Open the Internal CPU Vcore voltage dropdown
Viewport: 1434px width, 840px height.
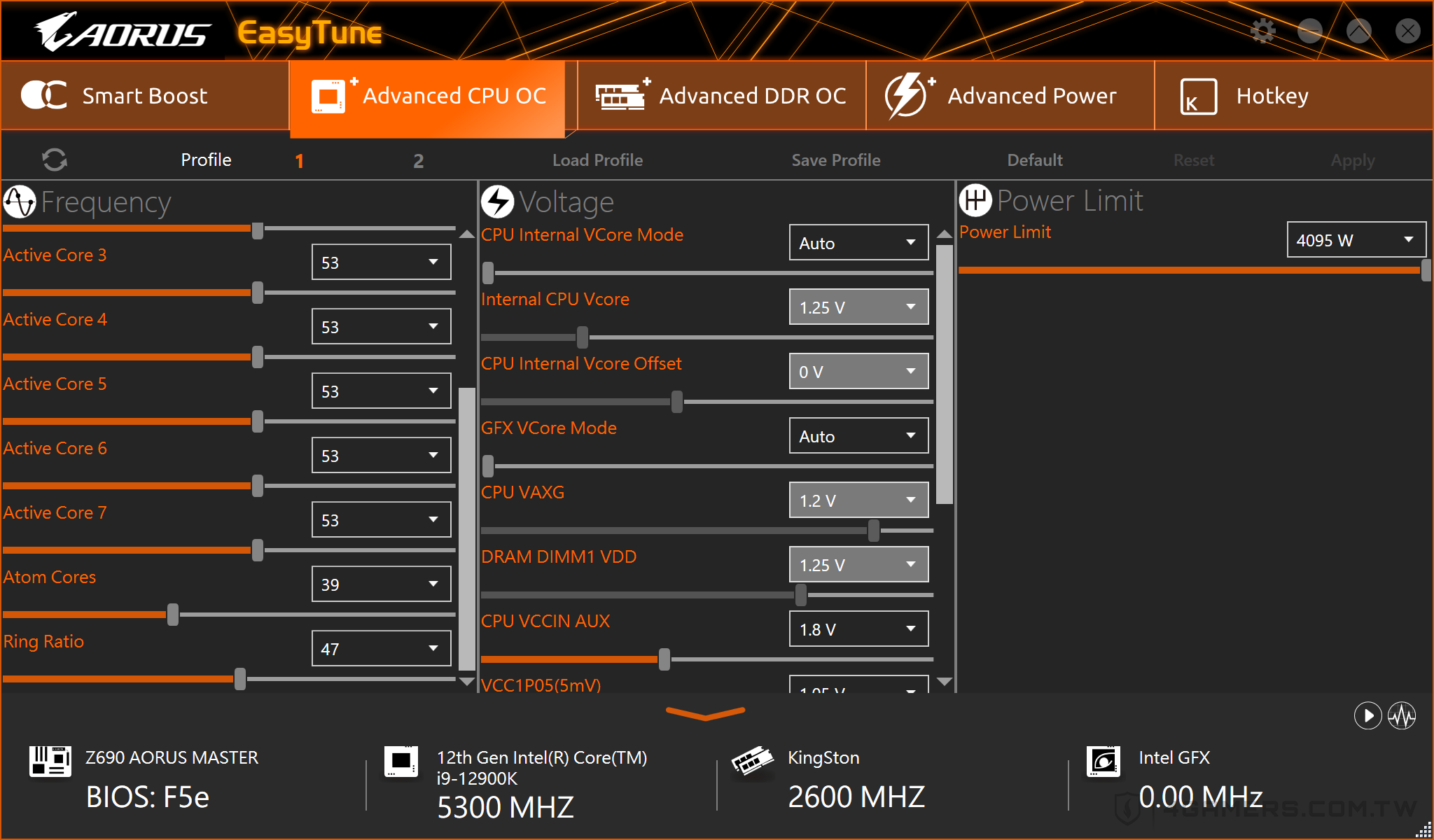tap(858, 307)
